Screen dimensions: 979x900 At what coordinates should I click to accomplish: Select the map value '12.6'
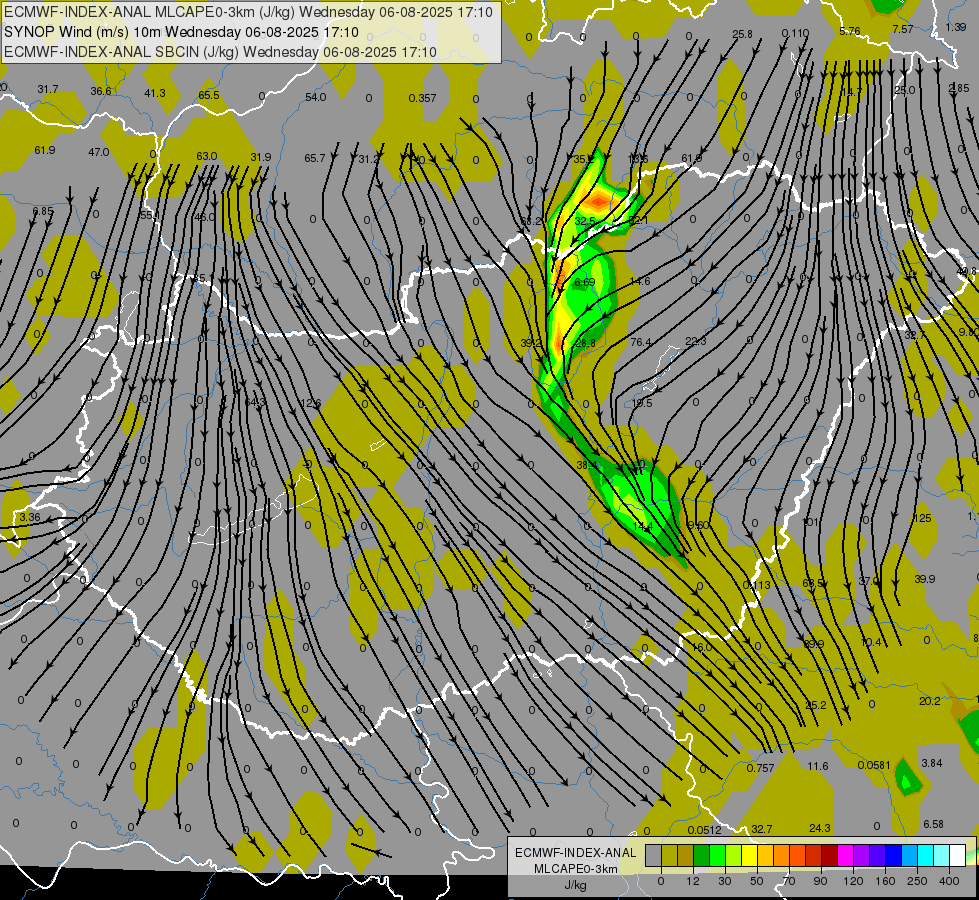click(310, 403)
